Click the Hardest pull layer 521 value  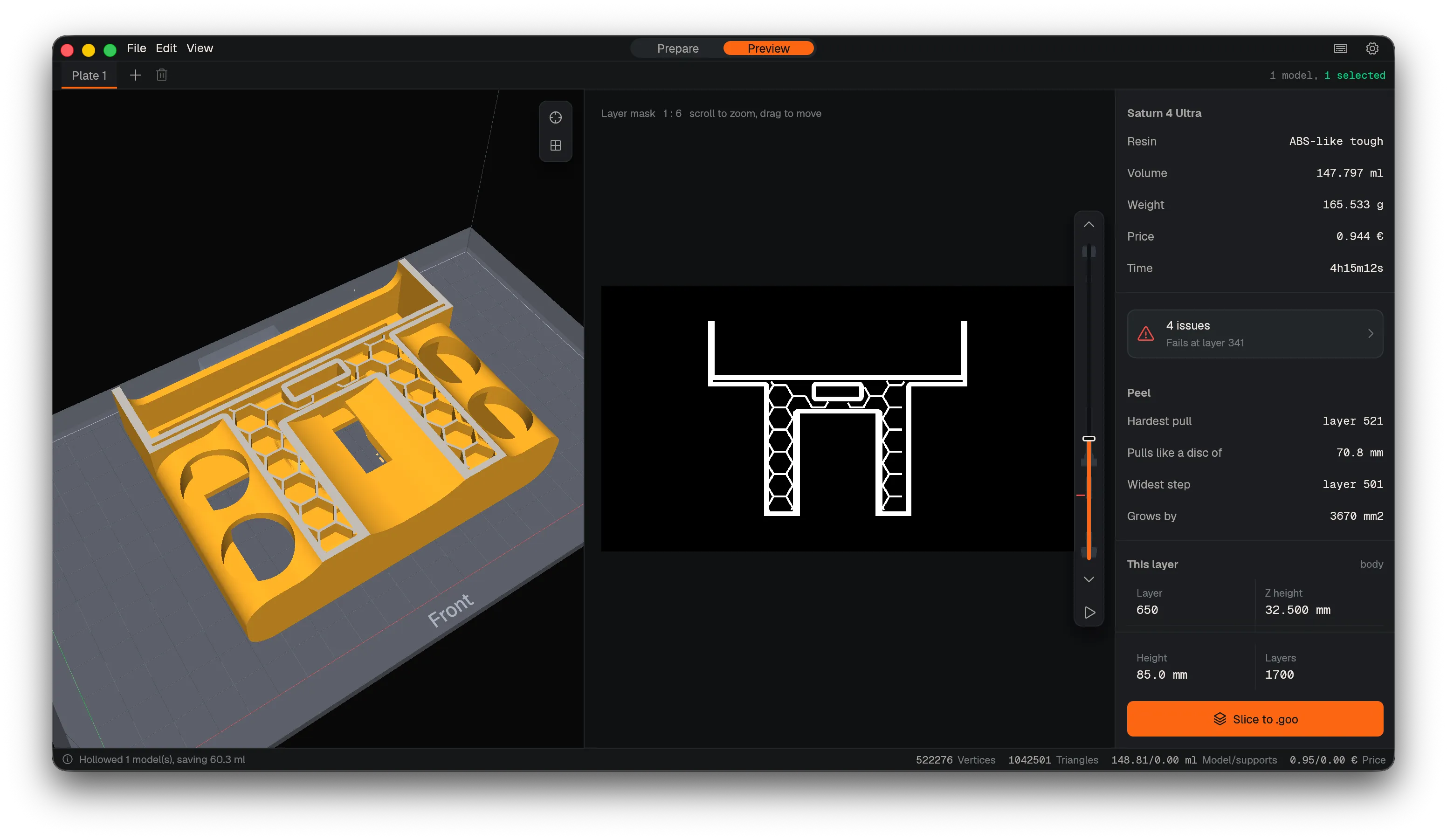pos(1352,421)
